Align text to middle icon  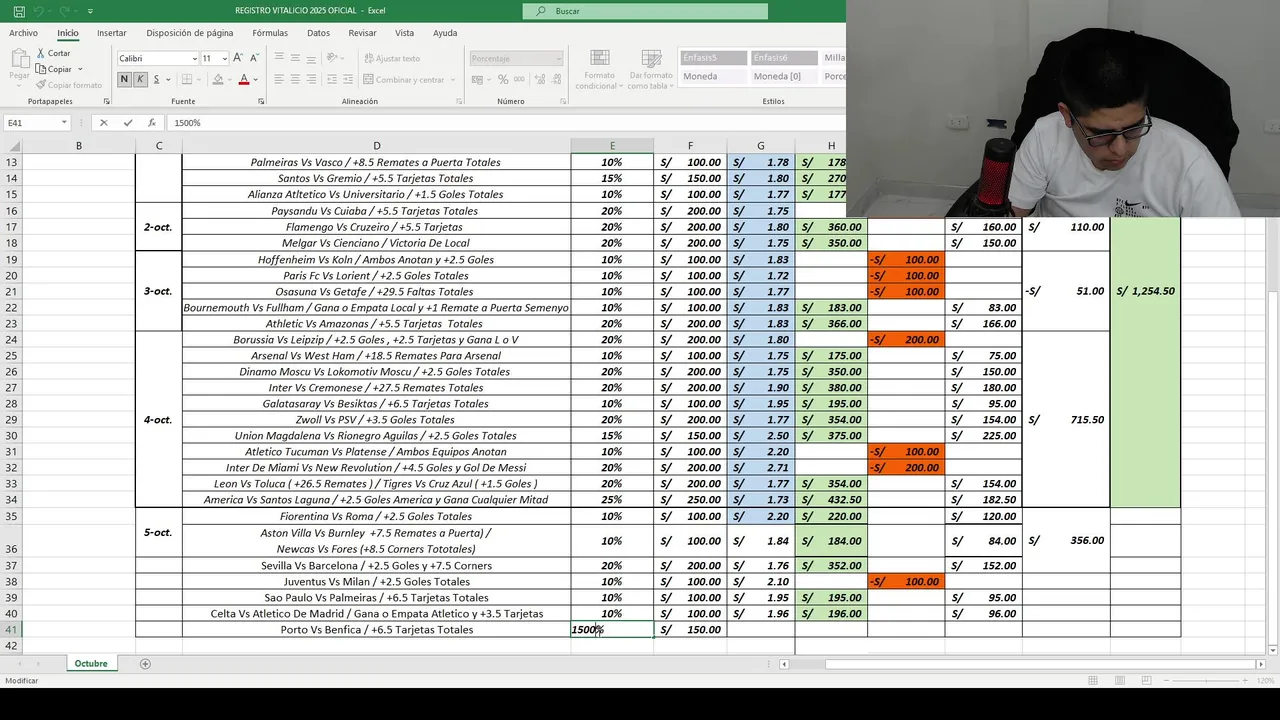(x=297, y=58)
